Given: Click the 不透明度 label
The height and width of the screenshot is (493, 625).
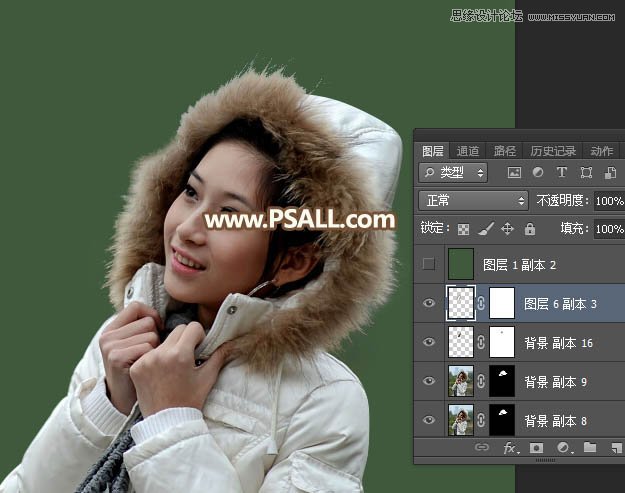Looking at the screenshot, I should 562,200.
